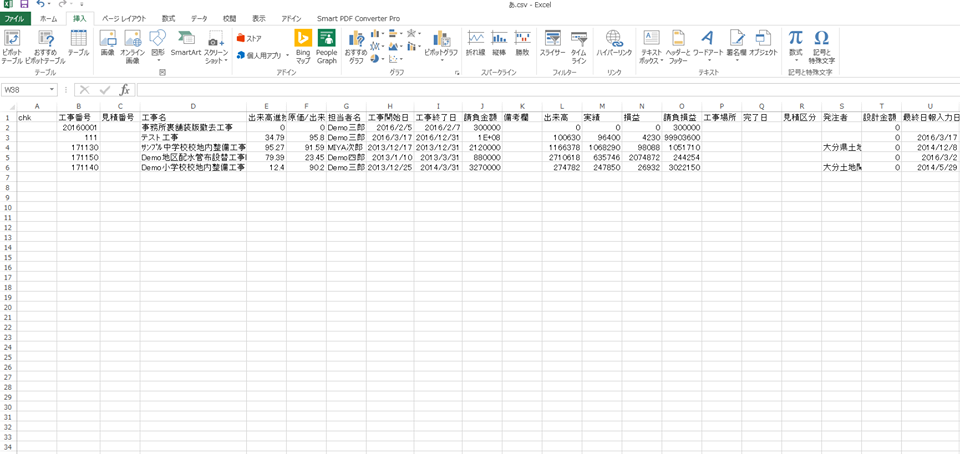
Task: Open the column chart dropdown
Action: [377, 34]
